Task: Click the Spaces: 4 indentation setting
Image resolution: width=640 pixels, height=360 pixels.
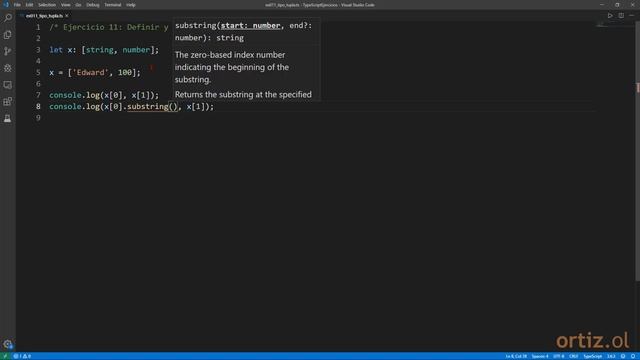Action: coord(540,356)
